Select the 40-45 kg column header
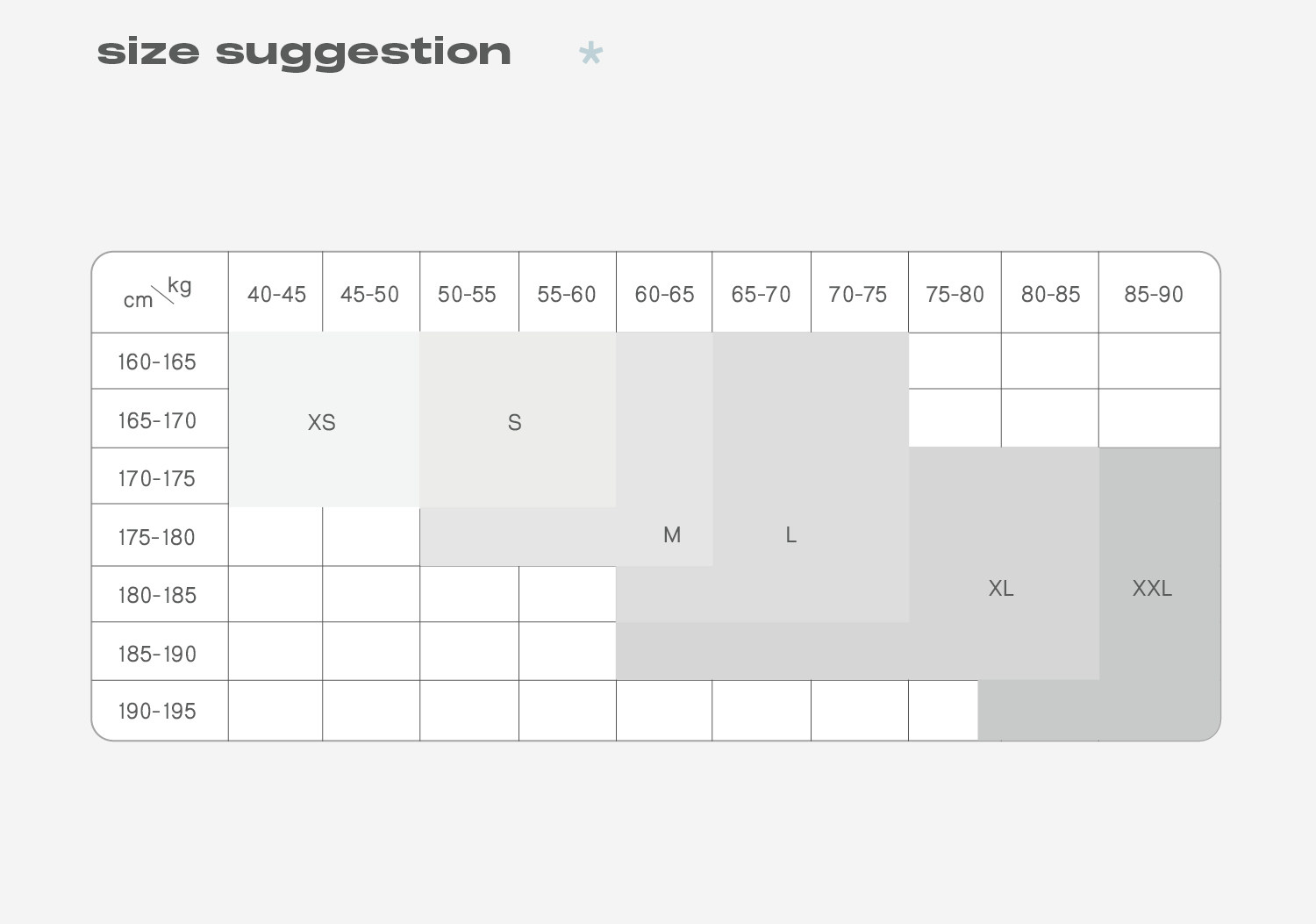The width and height of the screenshot is (1316, 924). point(276,294)
